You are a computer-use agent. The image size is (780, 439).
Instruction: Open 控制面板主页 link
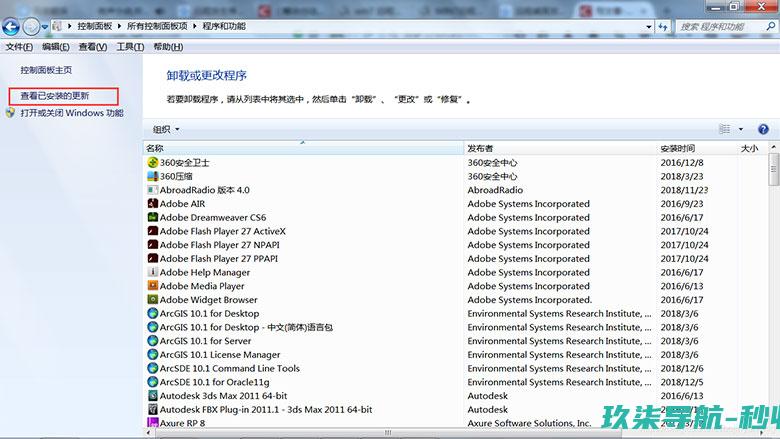point(46,70)
